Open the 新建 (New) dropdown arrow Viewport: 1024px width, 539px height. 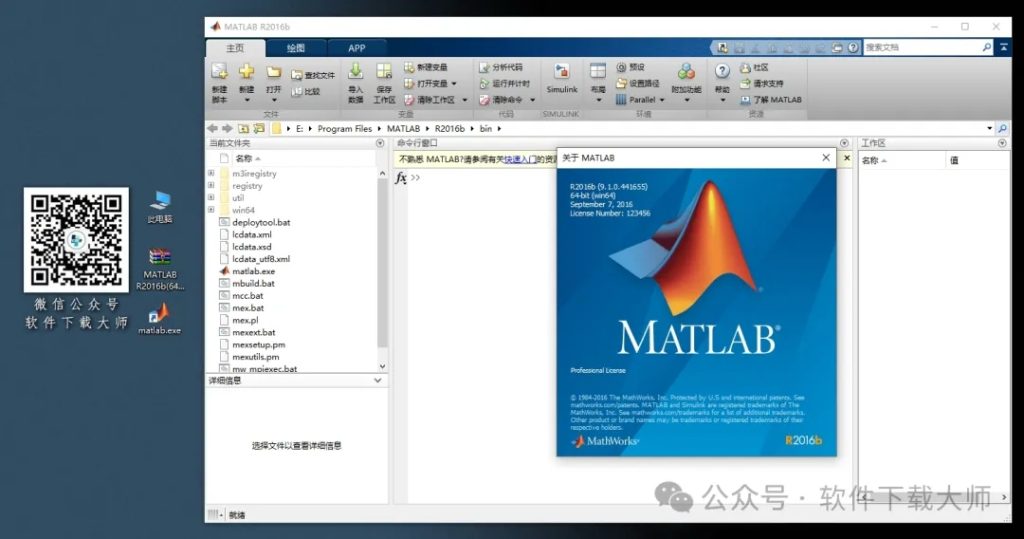point(247,101)
